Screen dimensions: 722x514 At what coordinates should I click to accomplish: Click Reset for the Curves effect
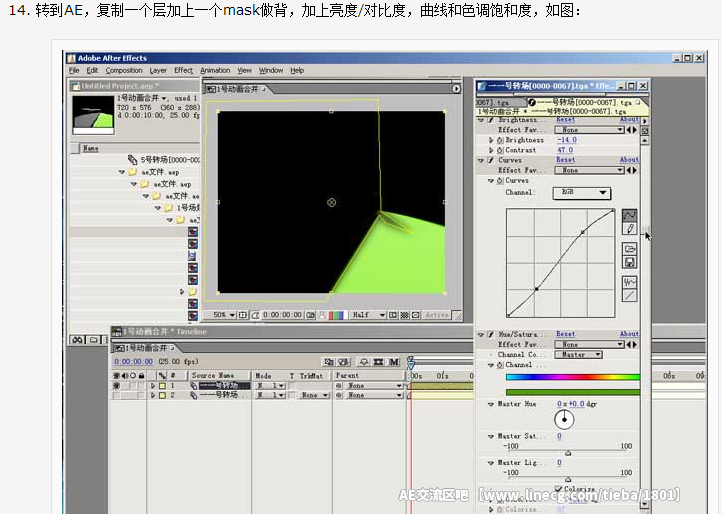coord(565,160)
